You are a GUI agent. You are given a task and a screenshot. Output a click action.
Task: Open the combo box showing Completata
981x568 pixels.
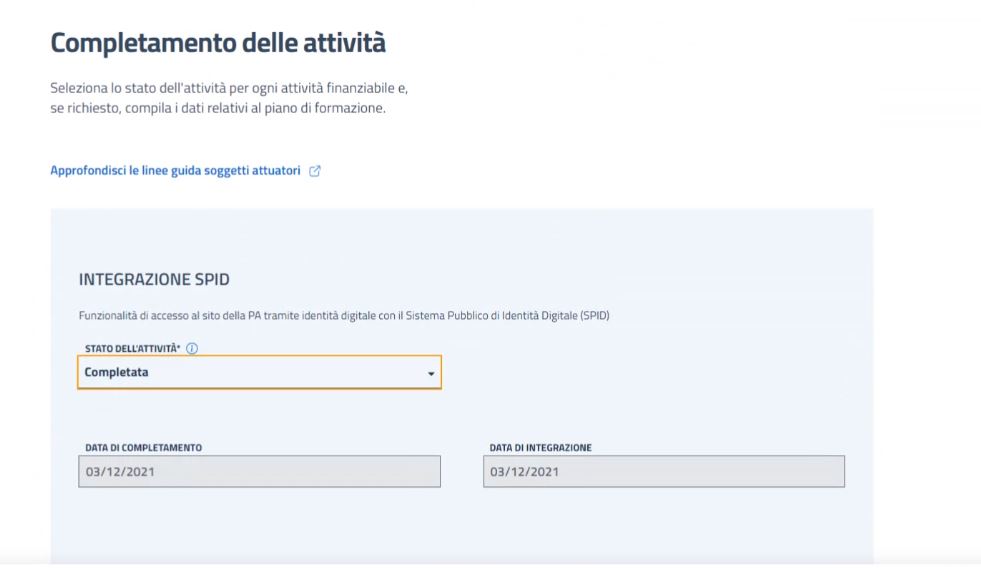point(260,372)
